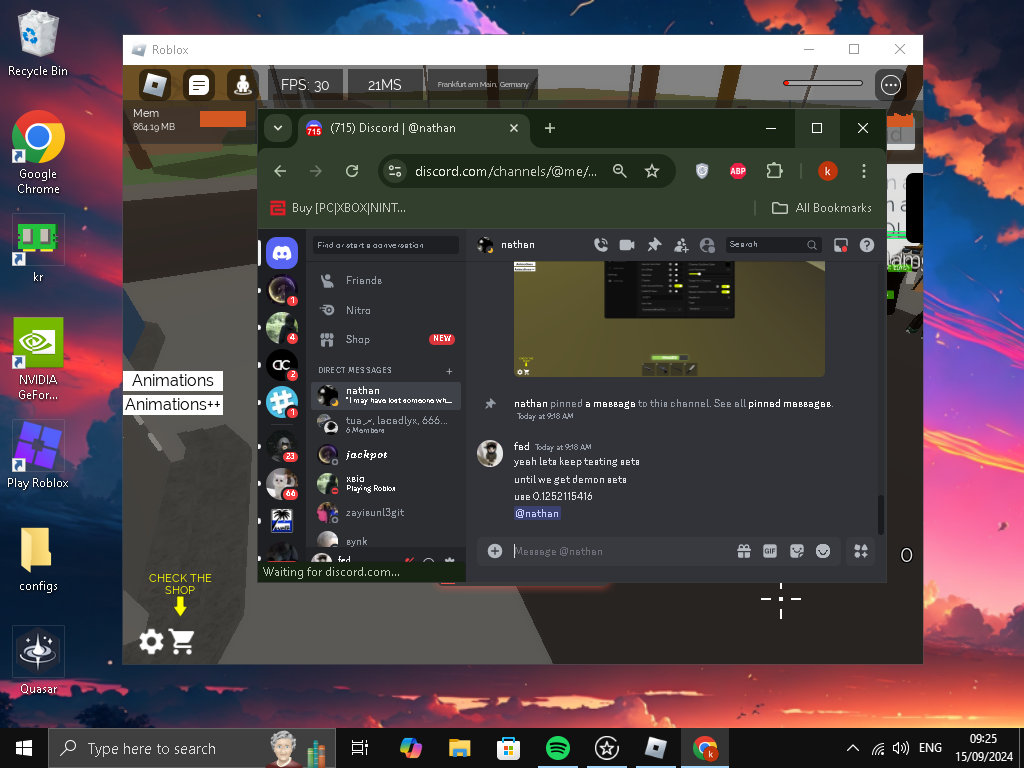Adjust the Roblox red health bar
This screenshot has width=1024, height=768.
point(823,83)
